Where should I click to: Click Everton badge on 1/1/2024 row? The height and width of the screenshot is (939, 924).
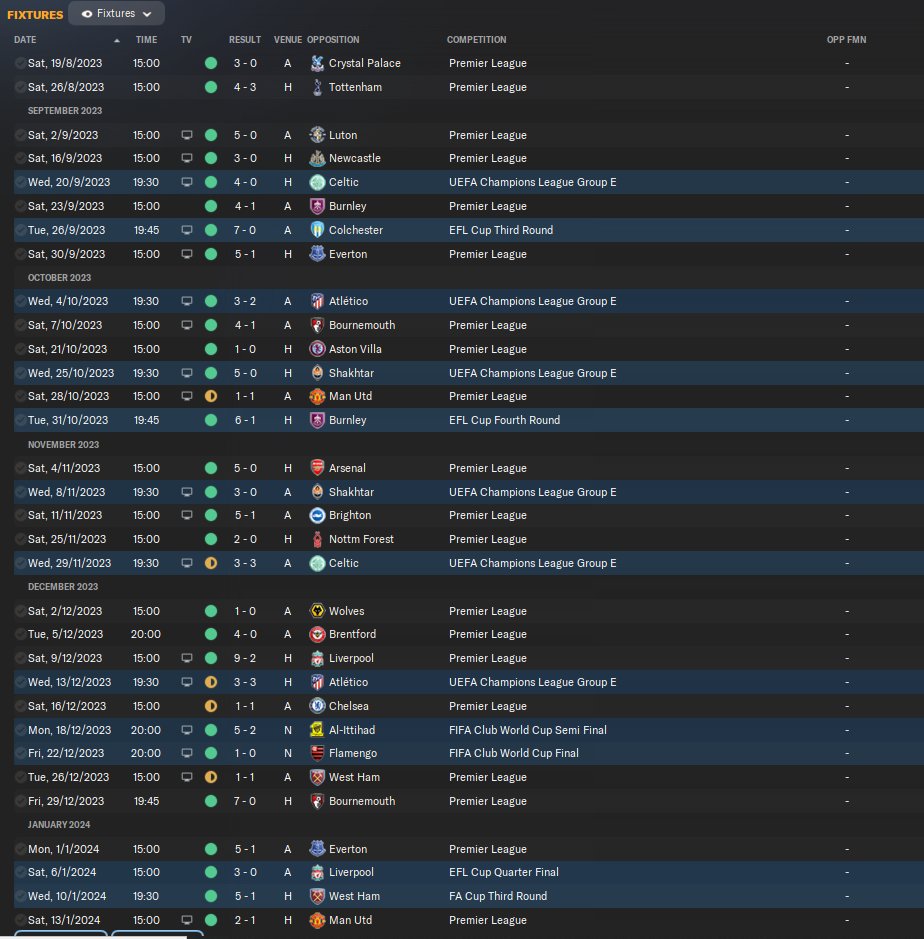(x=317, y=849)
